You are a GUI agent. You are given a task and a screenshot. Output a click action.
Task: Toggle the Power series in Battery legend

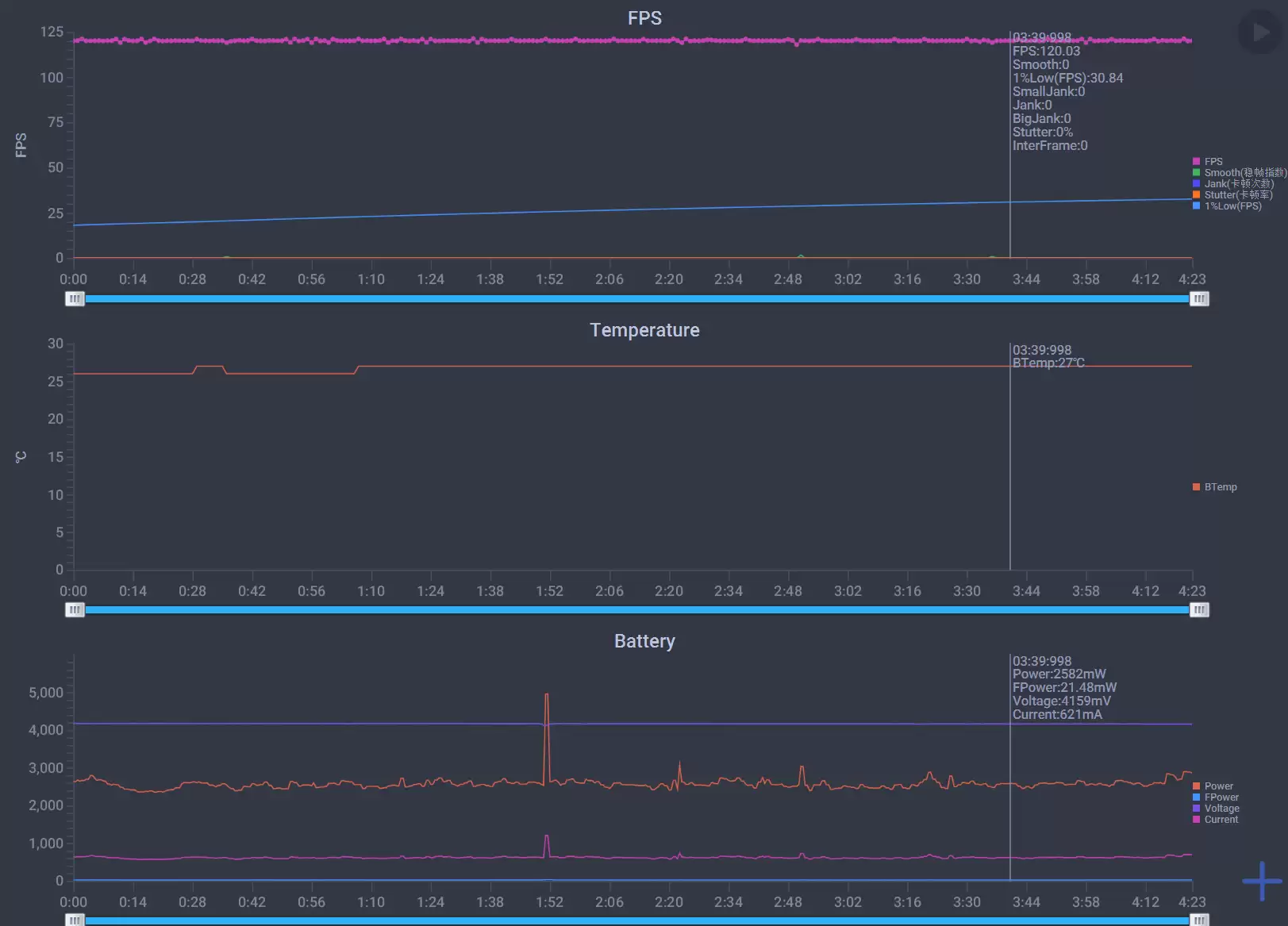point(1198,786)
